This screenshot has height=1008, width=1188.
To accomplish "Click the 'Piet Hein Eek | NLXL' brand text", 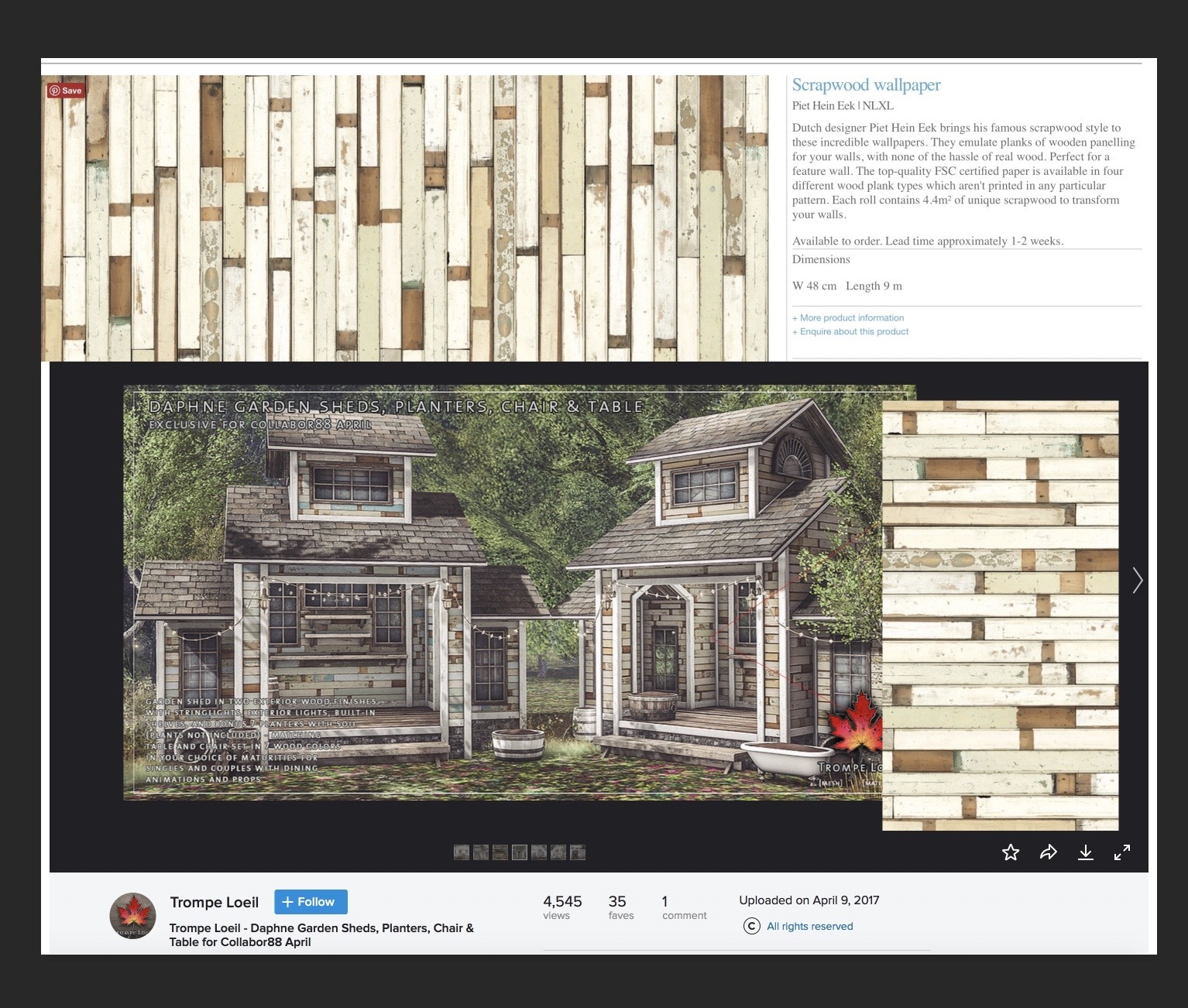I will [x=843, y=106].
